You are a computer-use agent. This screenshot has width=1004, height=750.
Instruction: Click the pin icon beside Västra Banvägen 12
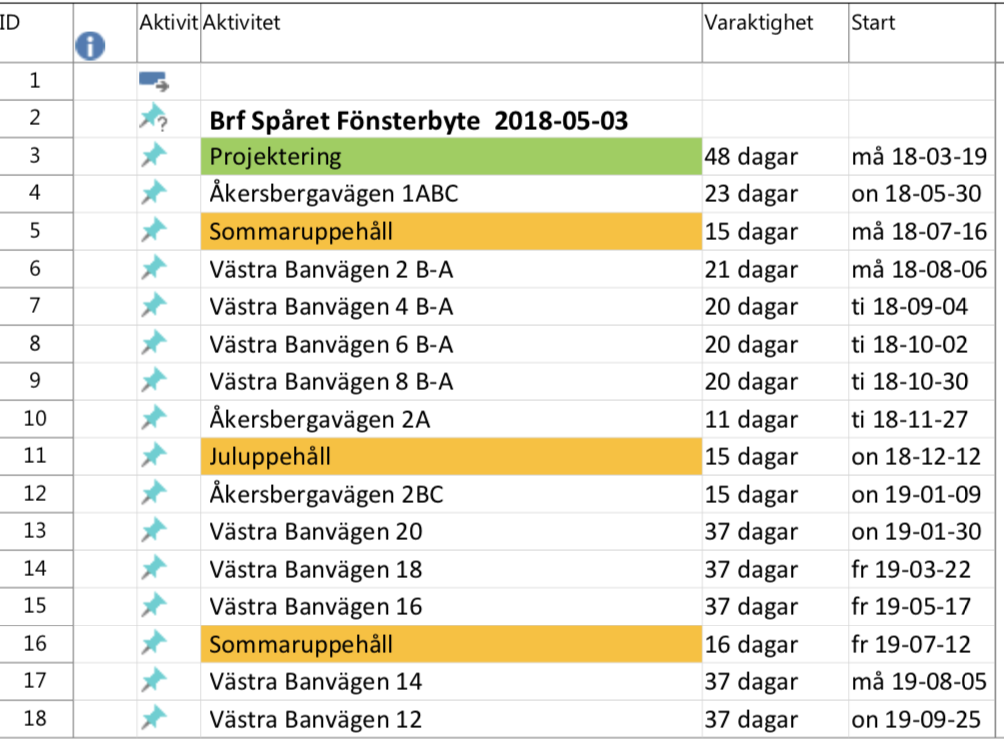(x=153, y=718)
